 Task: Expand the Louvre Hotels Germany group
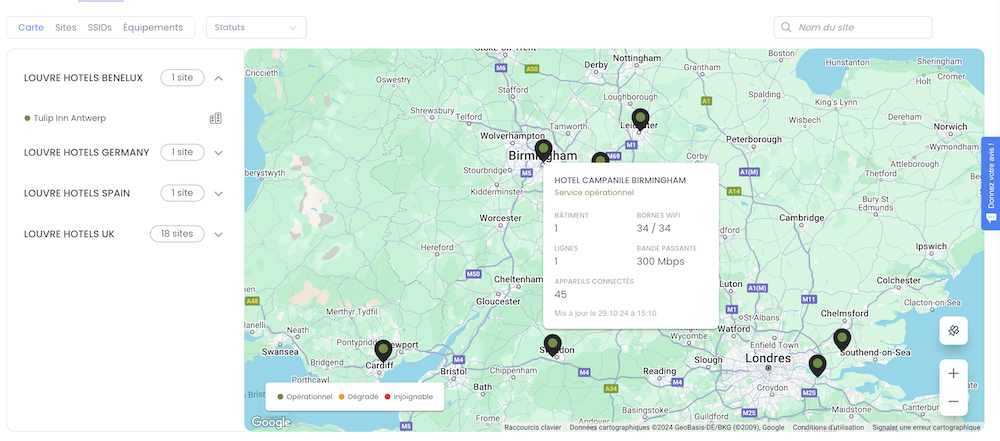click(x=219, y=153)
